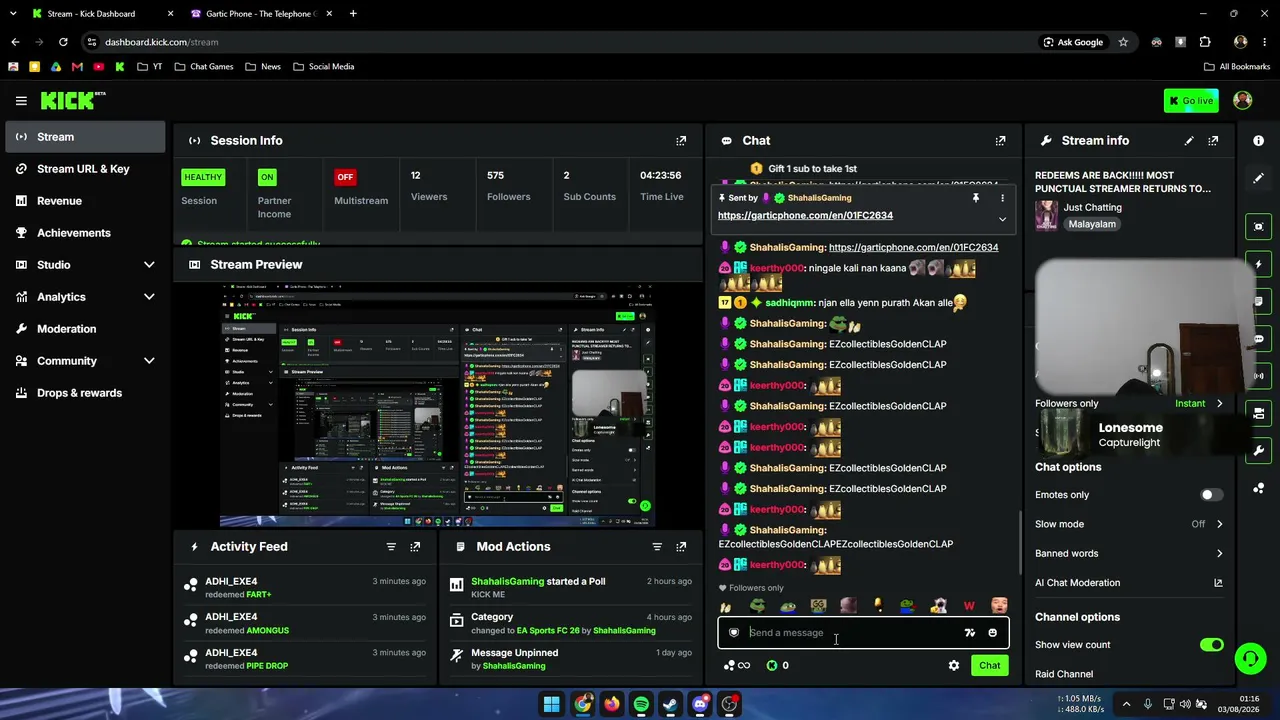Pop out the Activity Feed panel

[x=415, y=547]
